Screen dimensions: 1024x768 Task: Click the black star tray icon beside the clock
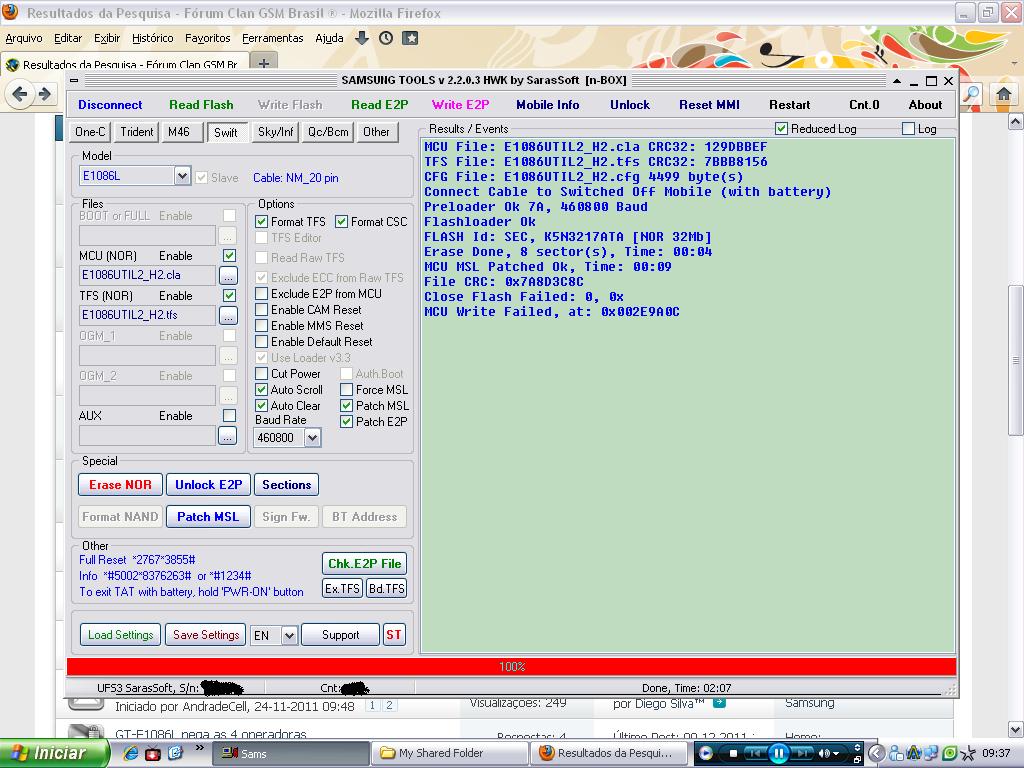967,754
